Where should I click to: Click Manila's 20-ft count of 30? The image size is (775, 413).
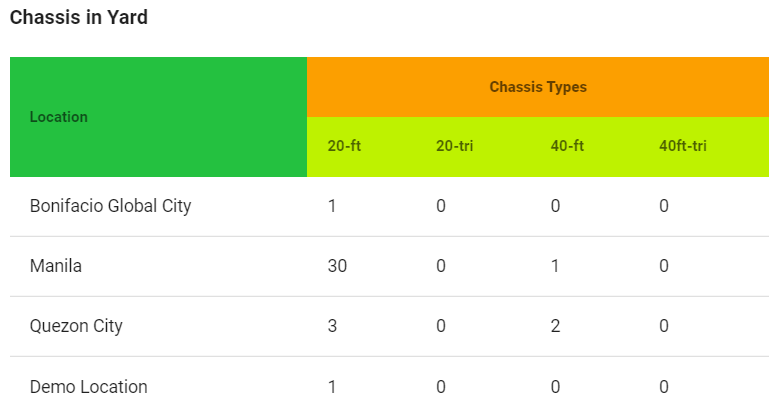pyautogui.click(x=337, y=266)
